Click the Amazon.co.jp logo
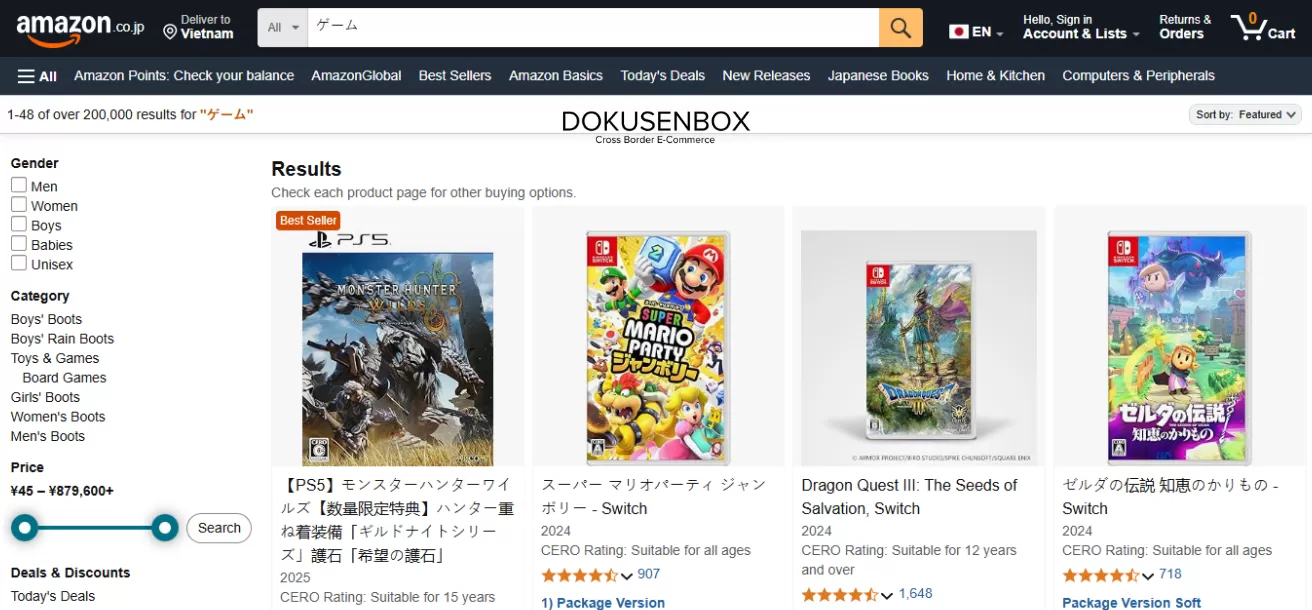Viewport: 1312px width, 610px height. point(80,28)
